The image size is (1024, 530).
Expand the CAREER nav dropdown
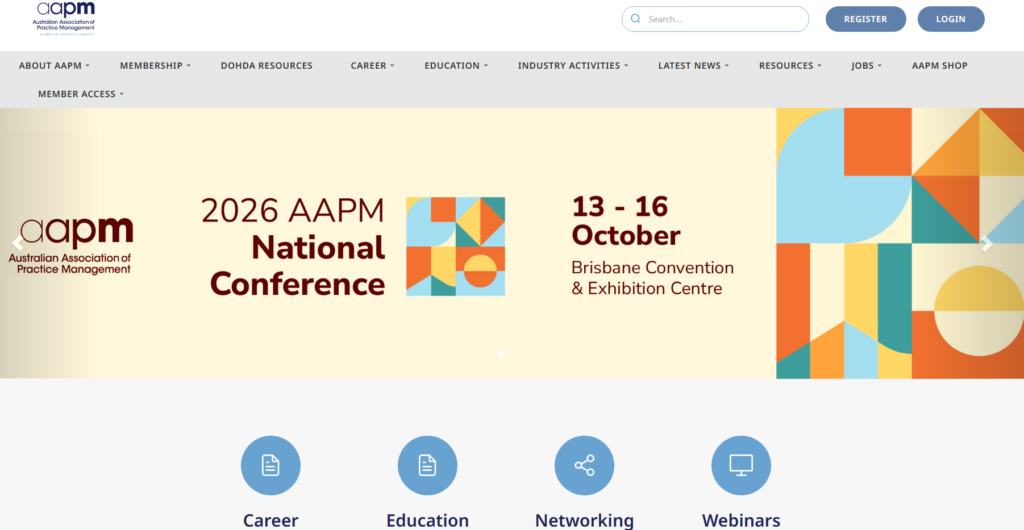point(372,65)
